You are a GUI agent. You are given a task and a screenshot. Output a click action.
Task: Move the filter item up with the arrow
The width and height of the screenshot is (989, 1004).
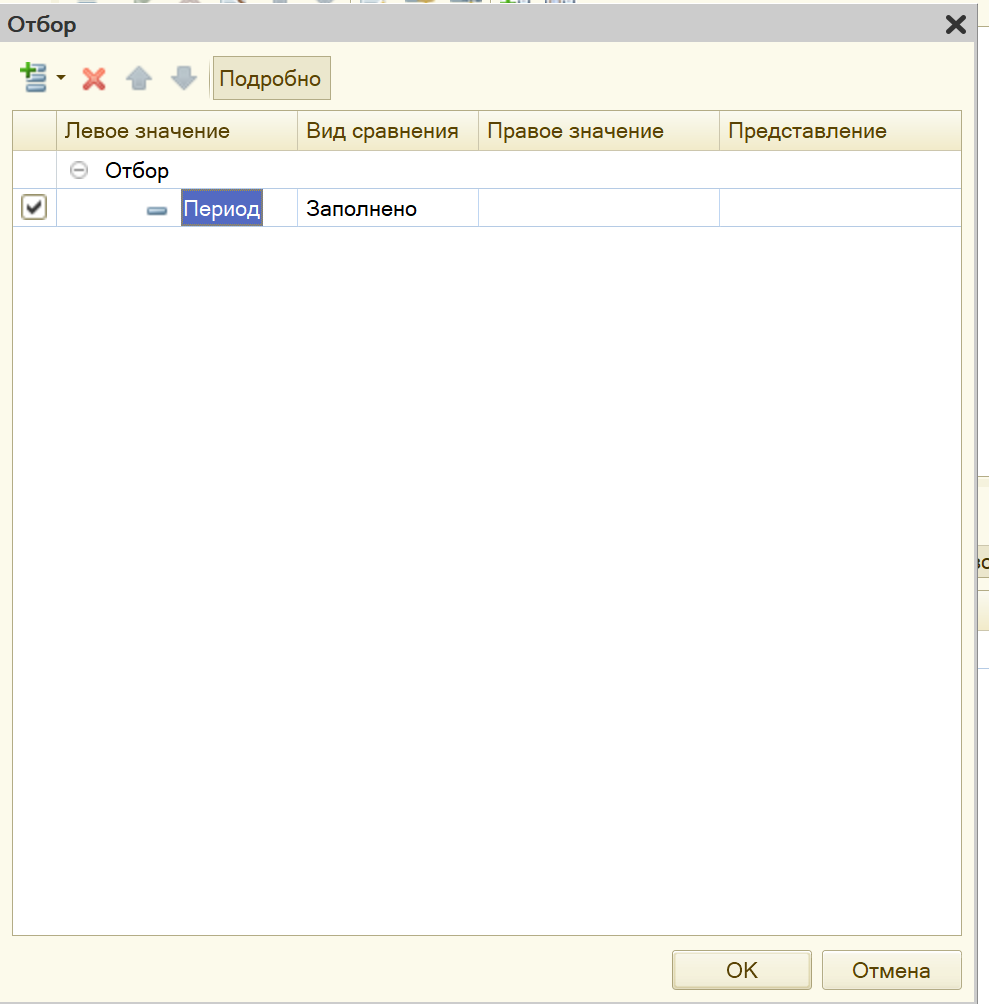[x=139, y=79]
